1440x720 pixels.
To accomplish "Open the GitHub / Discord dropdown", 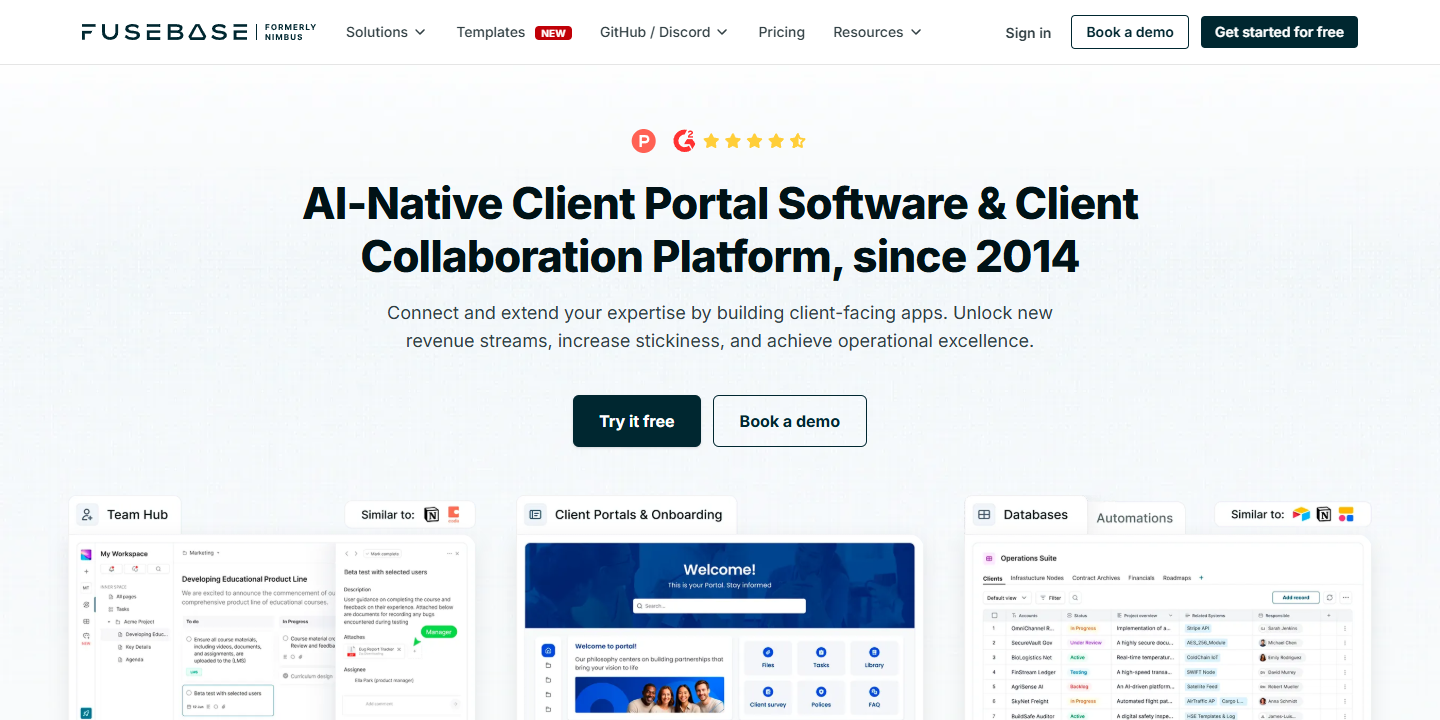I will coord(664,32).
